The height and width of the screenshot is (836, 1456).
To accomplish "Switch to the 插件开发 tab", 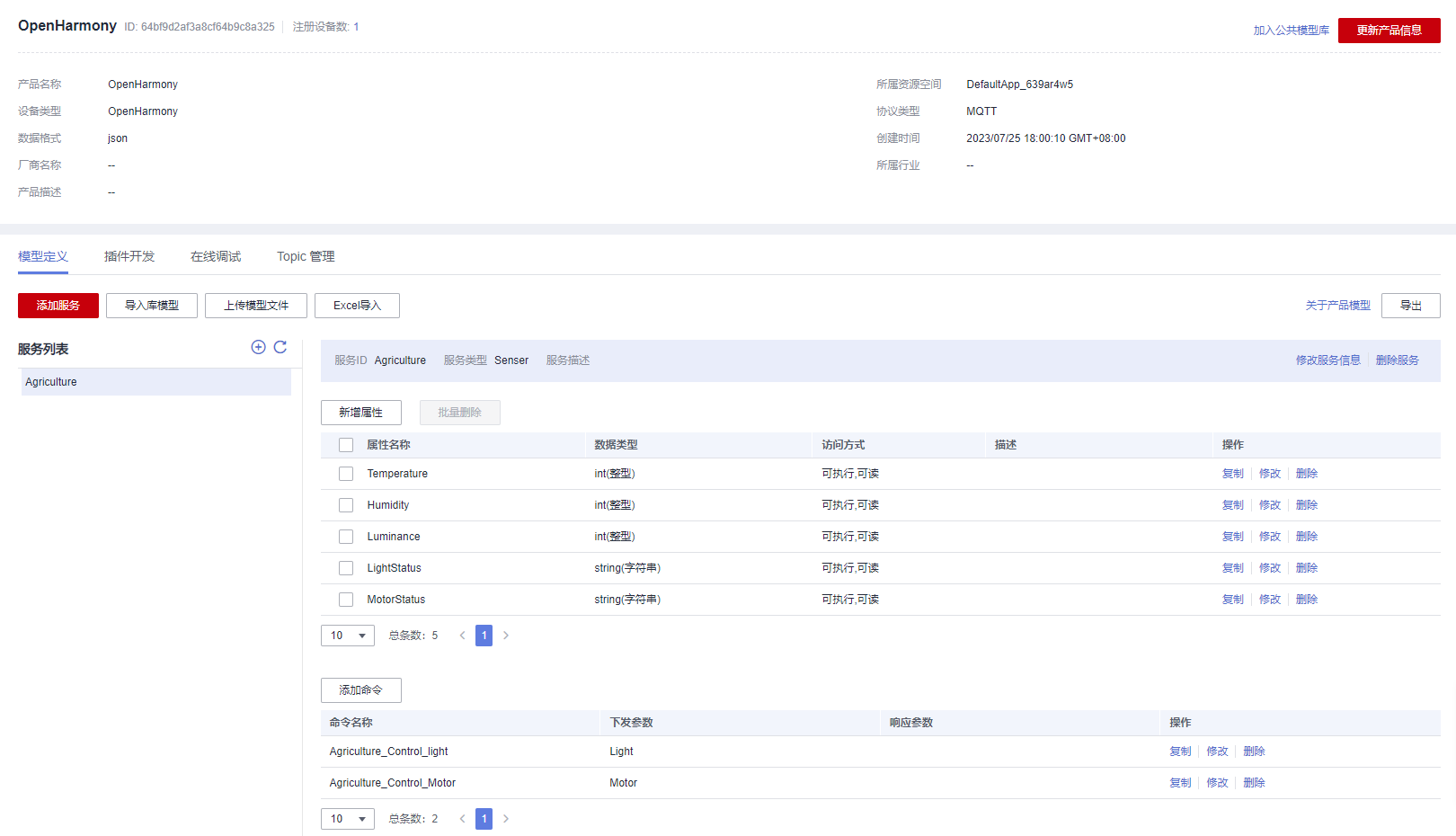I will [x=129, y=256].
